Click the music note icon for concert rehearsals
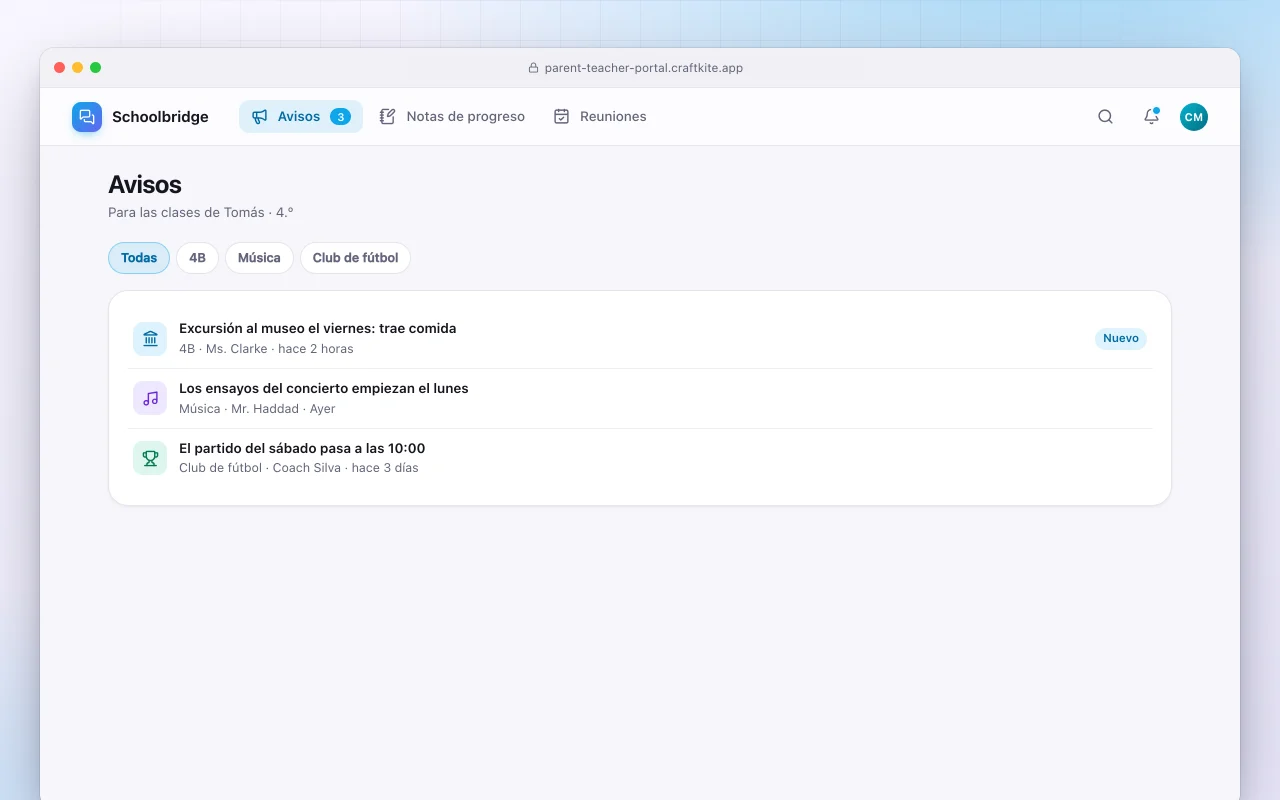 click(150, 398)
